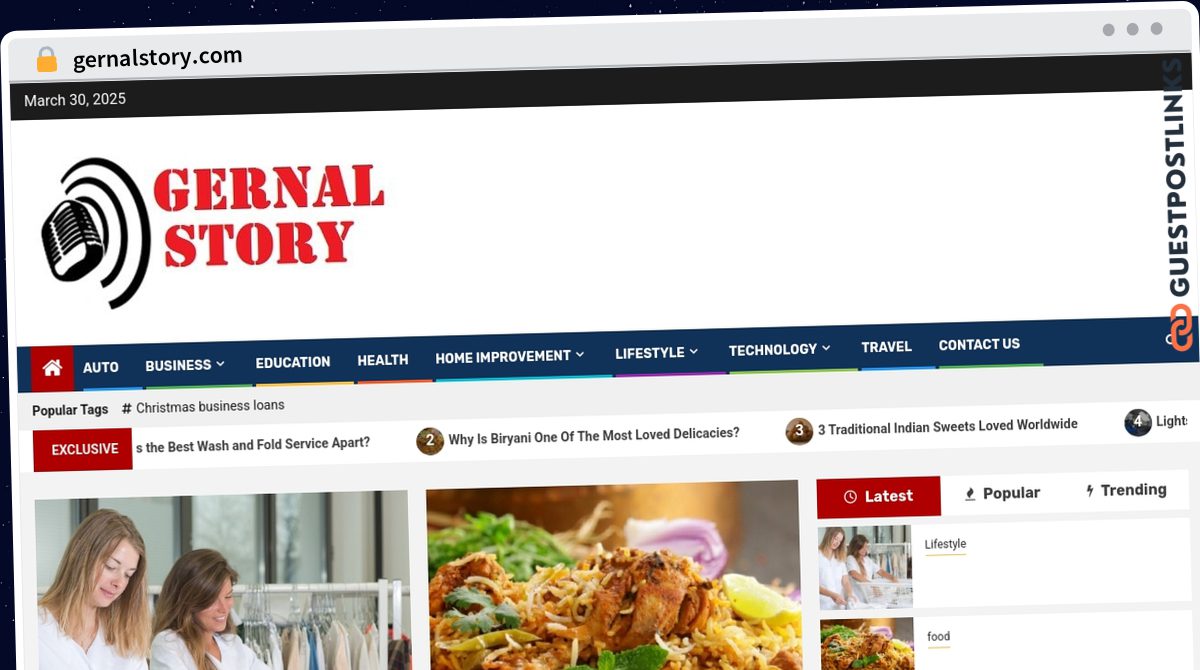Click the Gernal Story microphone logo
This screenshot has height=670, width=1200.
pyautogui.click(x=212, y=230)
